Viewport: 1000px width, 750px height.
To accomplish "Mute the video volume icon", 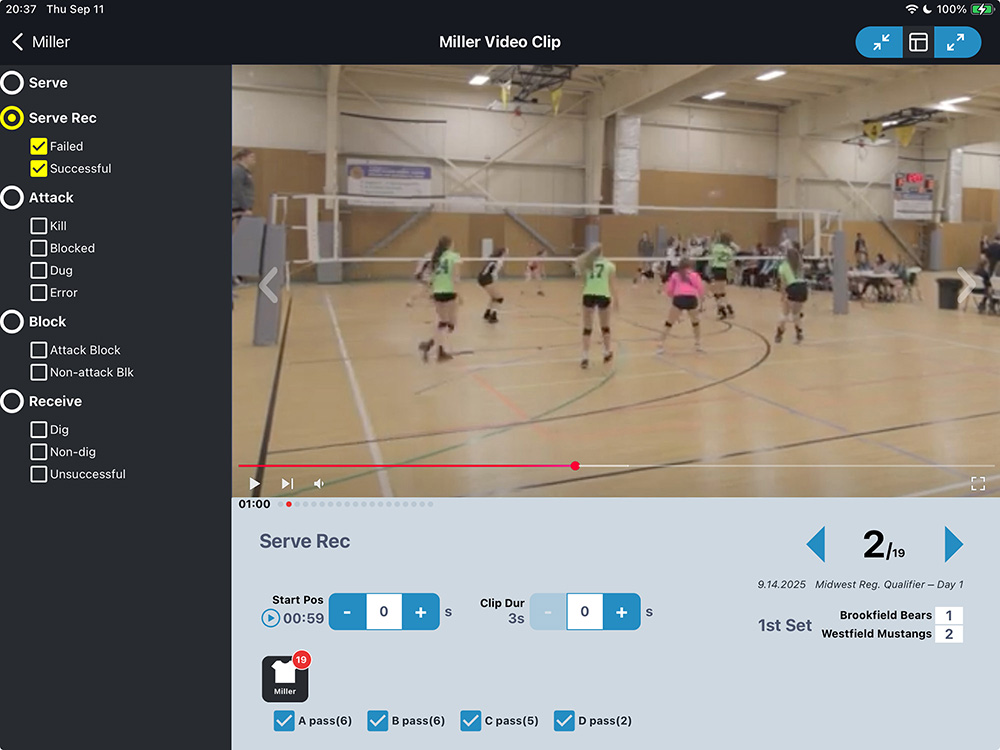I will [319, 484].
